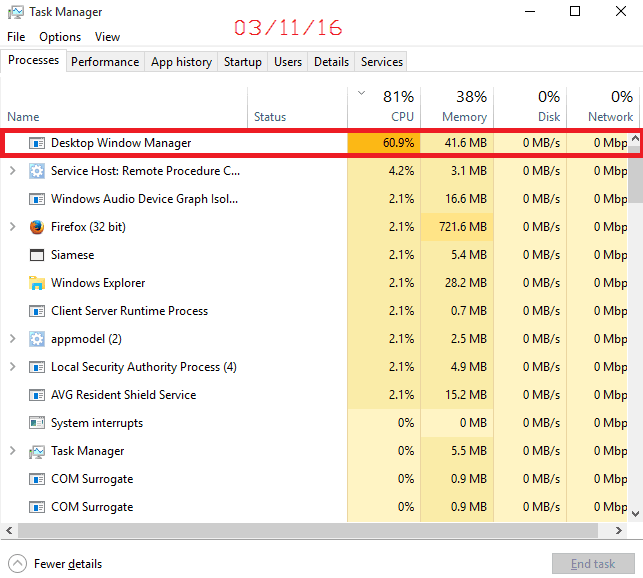Click the System interrupts icon
This screenshot has width=643, height=578.
[36, 423]
